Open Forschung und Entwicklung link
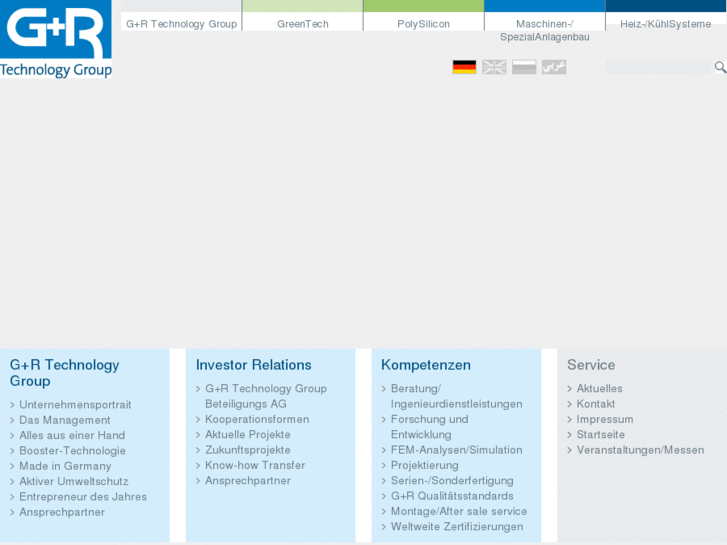Image resolution: width=727 pixels, height=545 pixels. pyautogui.click(x=430, y=427)
